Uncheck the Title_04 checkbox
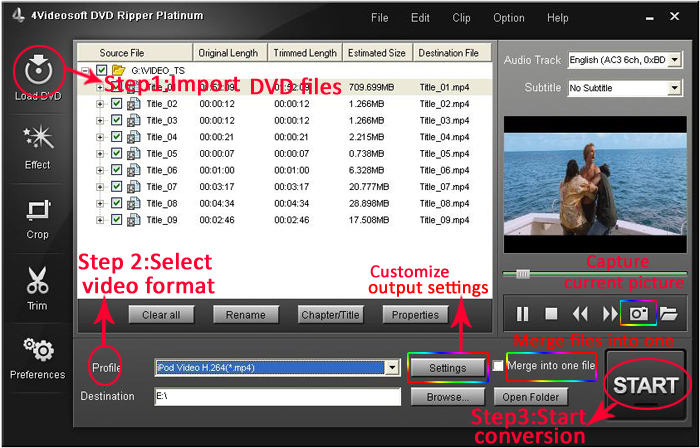Viewport: 700px width, 448px height. [117, 137]
